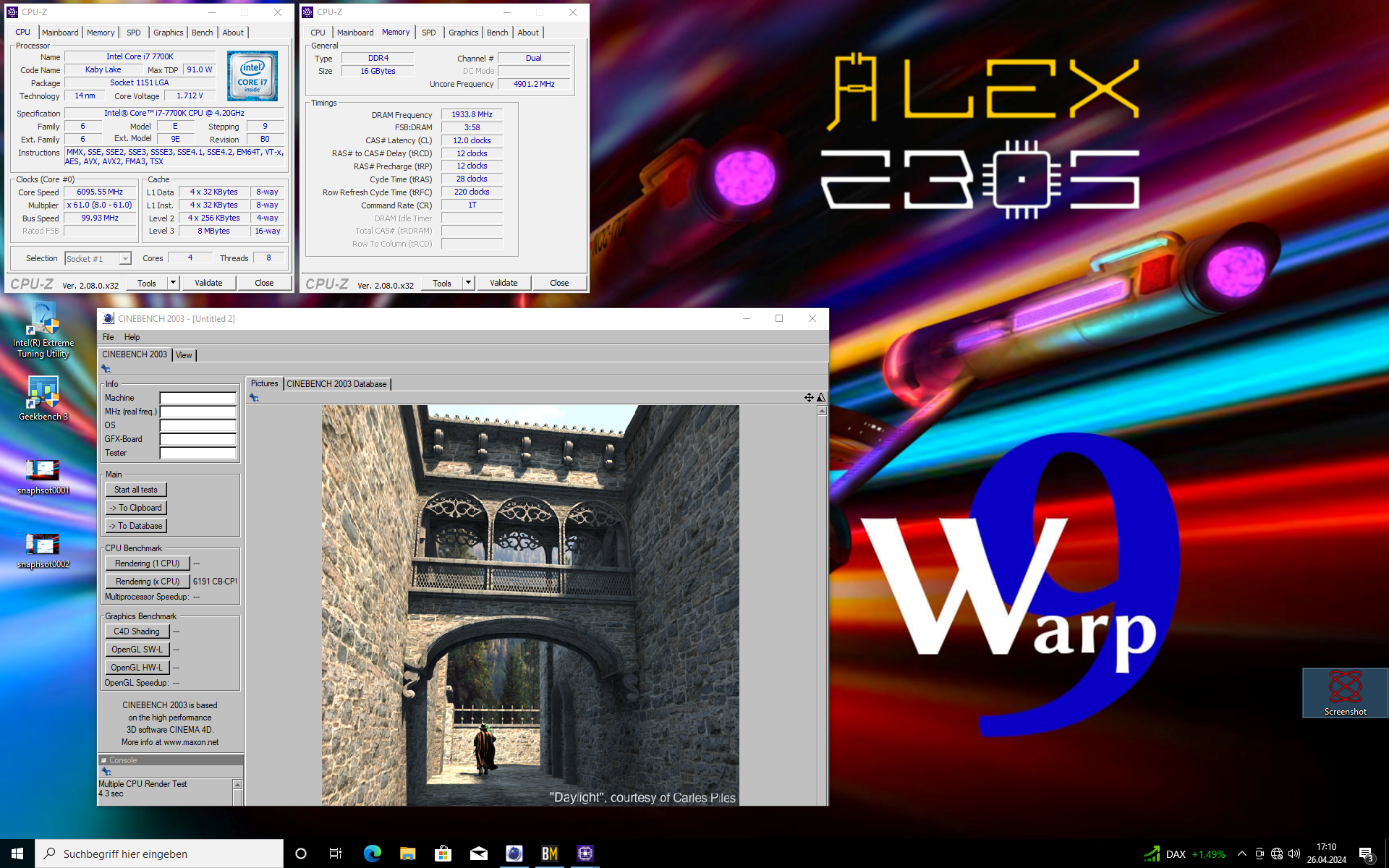The image size is (1389, 868).
Task: Run the OpenGL SW-L test
Action: click(137, 650)
